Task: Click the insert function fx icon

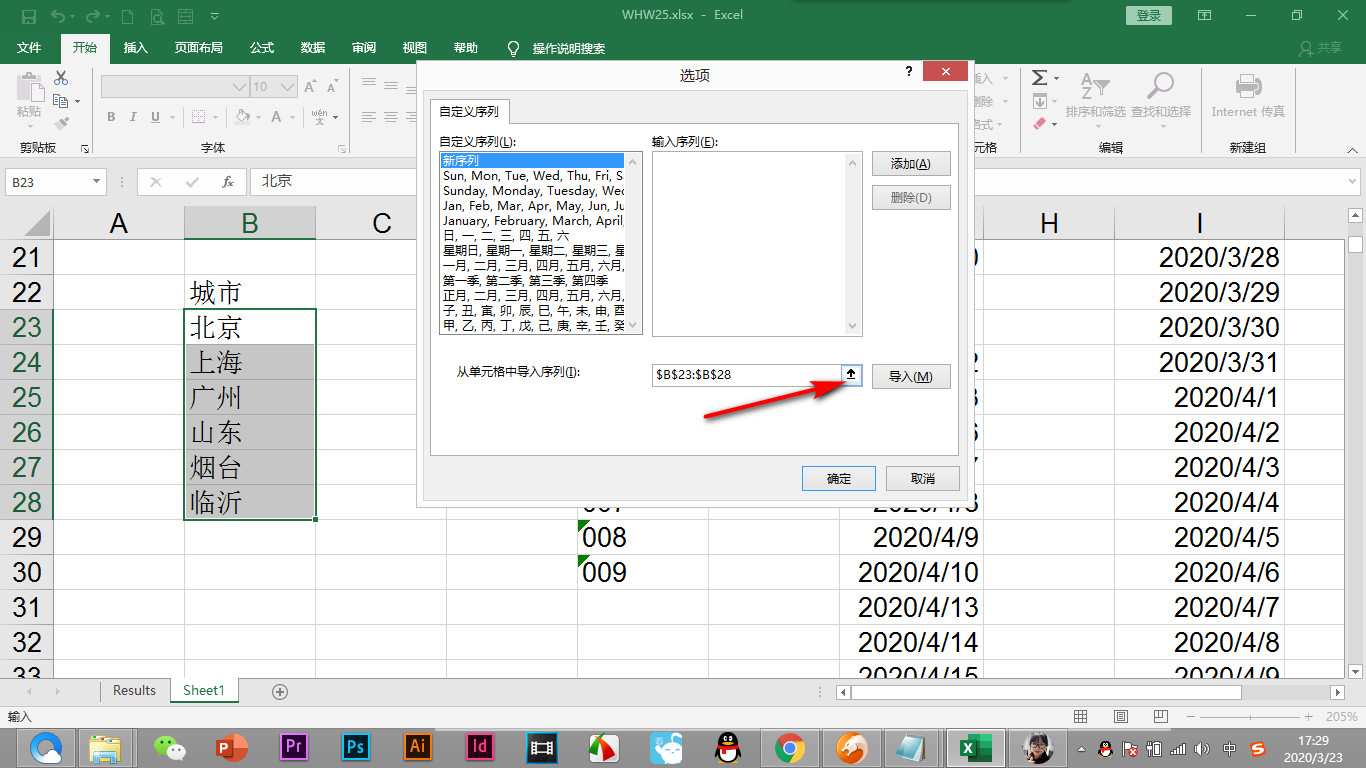Action: (228, 182)
